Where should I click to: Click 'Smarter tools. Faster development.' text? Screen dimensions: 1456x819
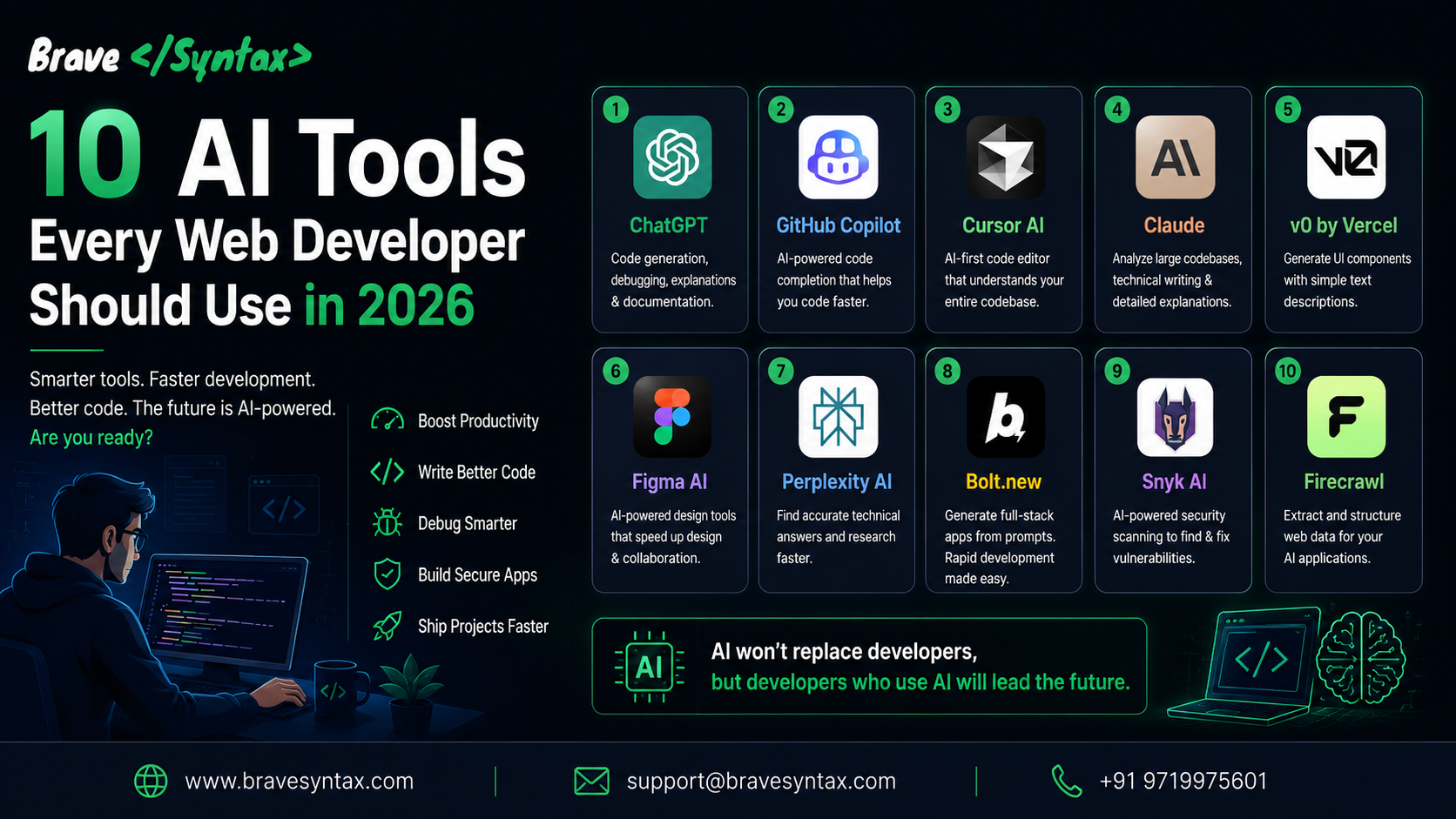(172, 379)
